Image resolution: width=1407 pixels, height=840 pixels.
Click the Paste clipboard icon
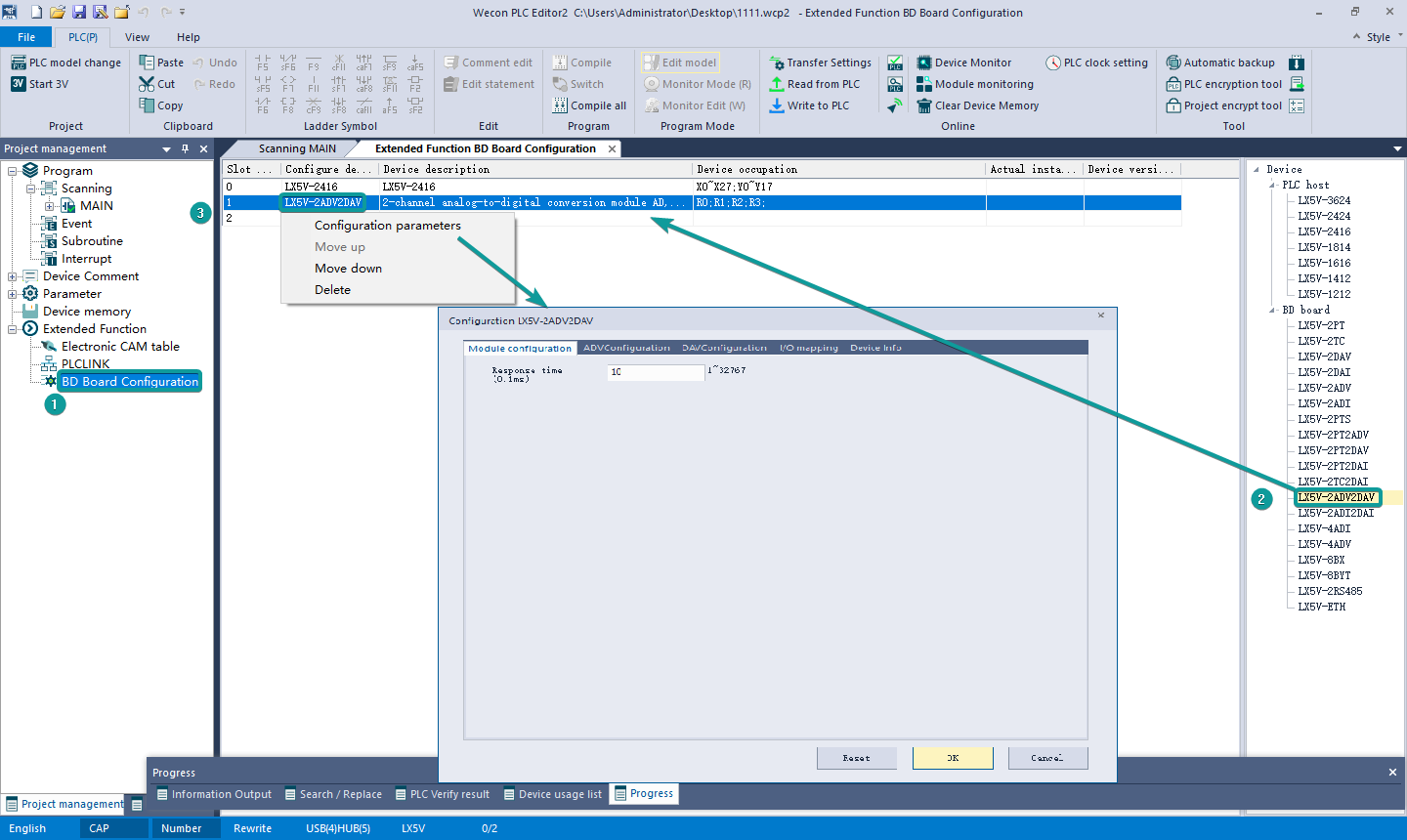pyautogui.click(x=147, y=63)
